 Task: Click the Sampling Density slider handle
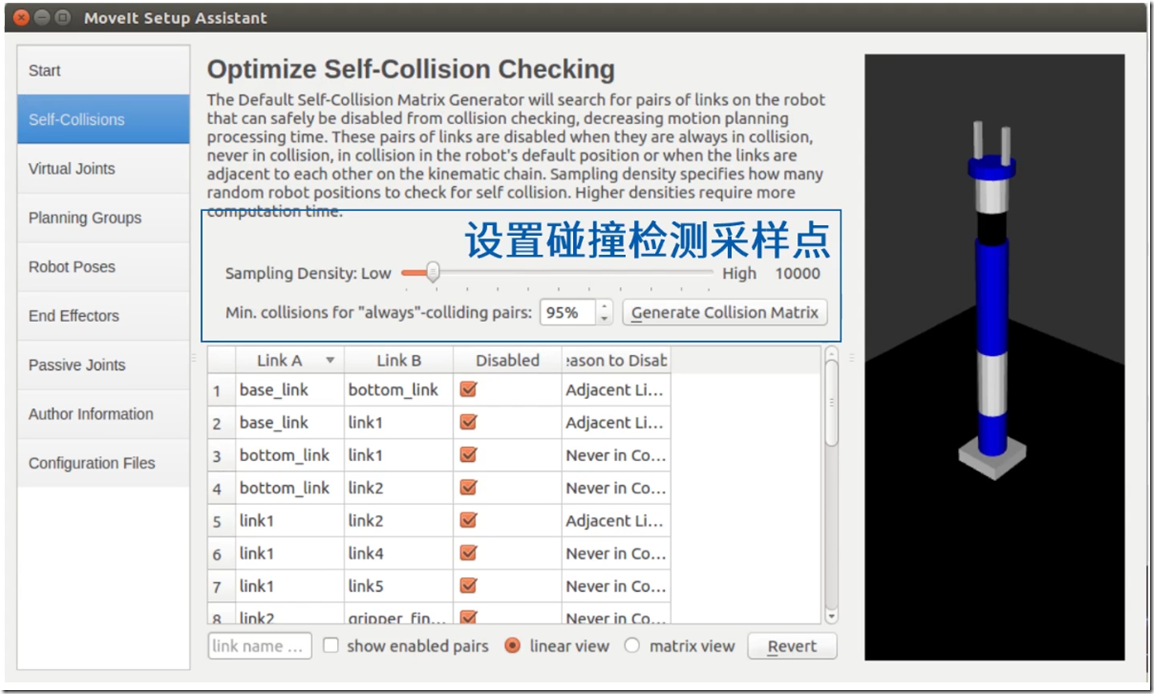(433, 272)
